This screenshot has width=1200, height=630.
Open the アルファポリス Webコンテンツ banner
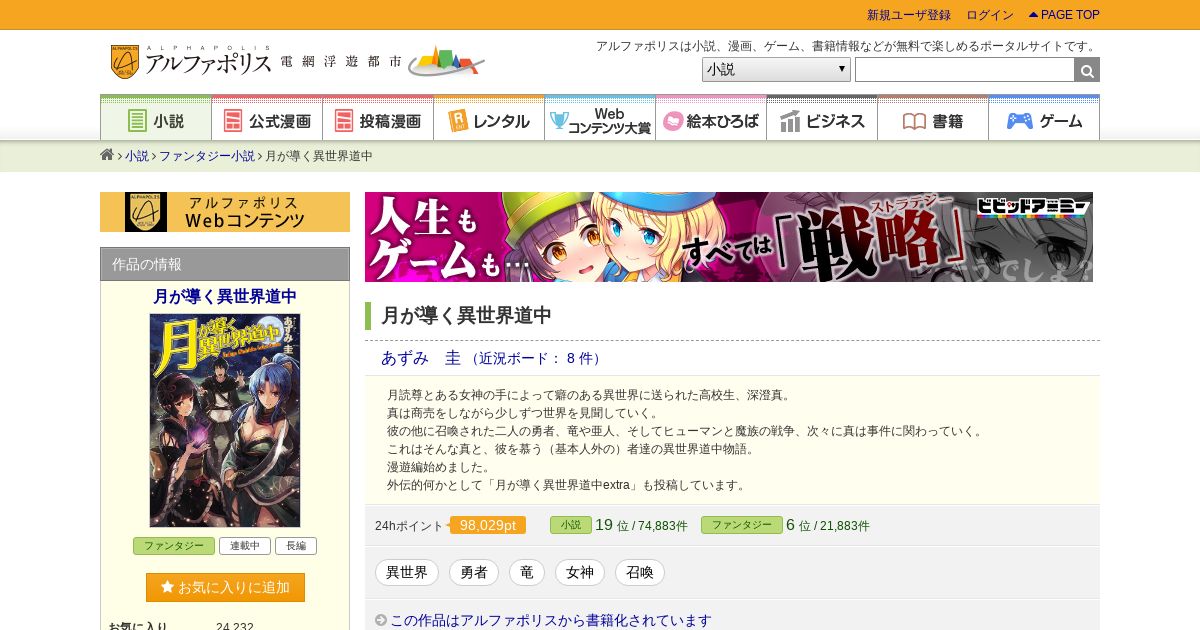[x=225, y=212]
